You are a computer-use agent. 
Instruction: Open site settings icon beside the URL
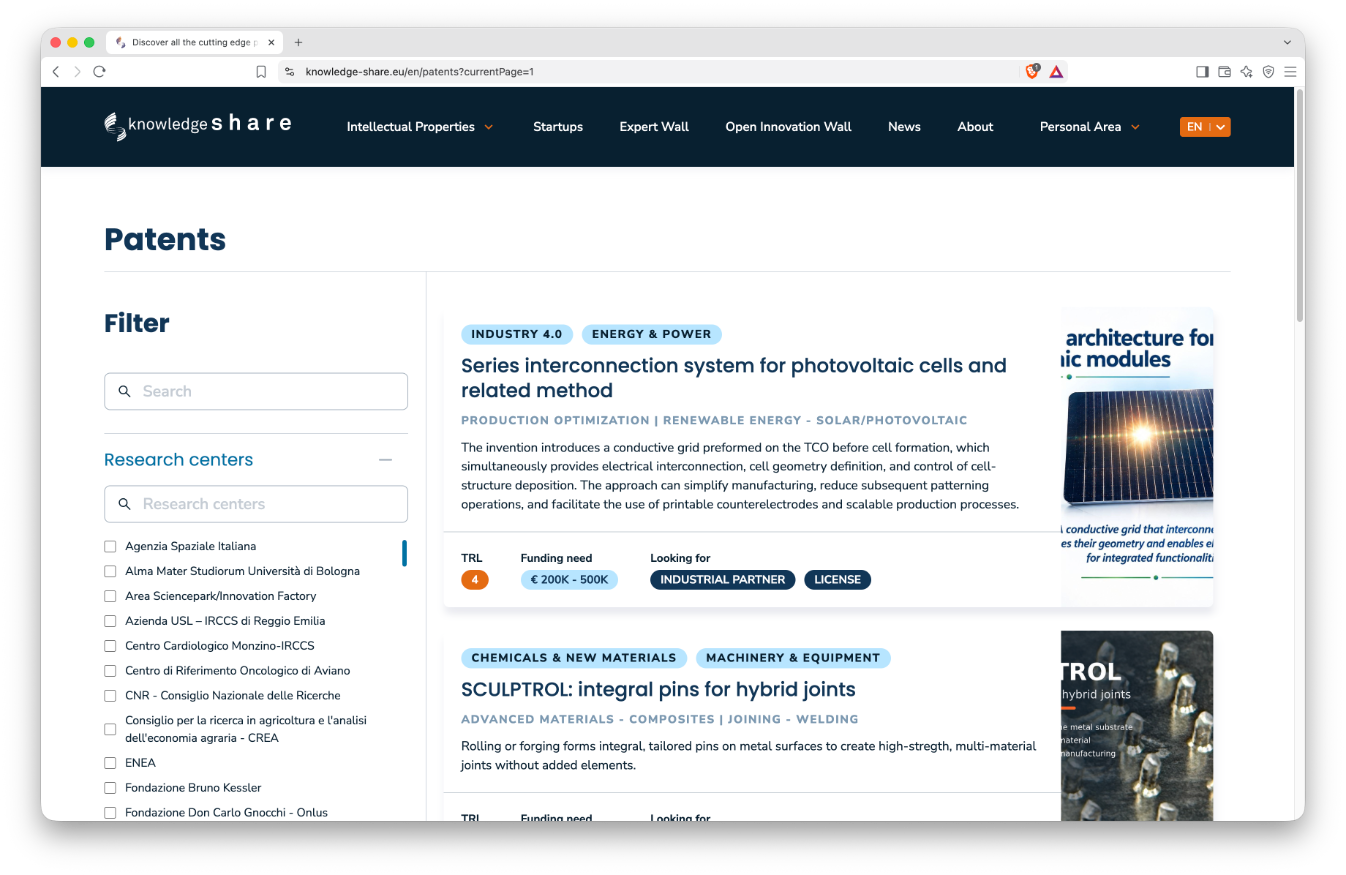289,72
